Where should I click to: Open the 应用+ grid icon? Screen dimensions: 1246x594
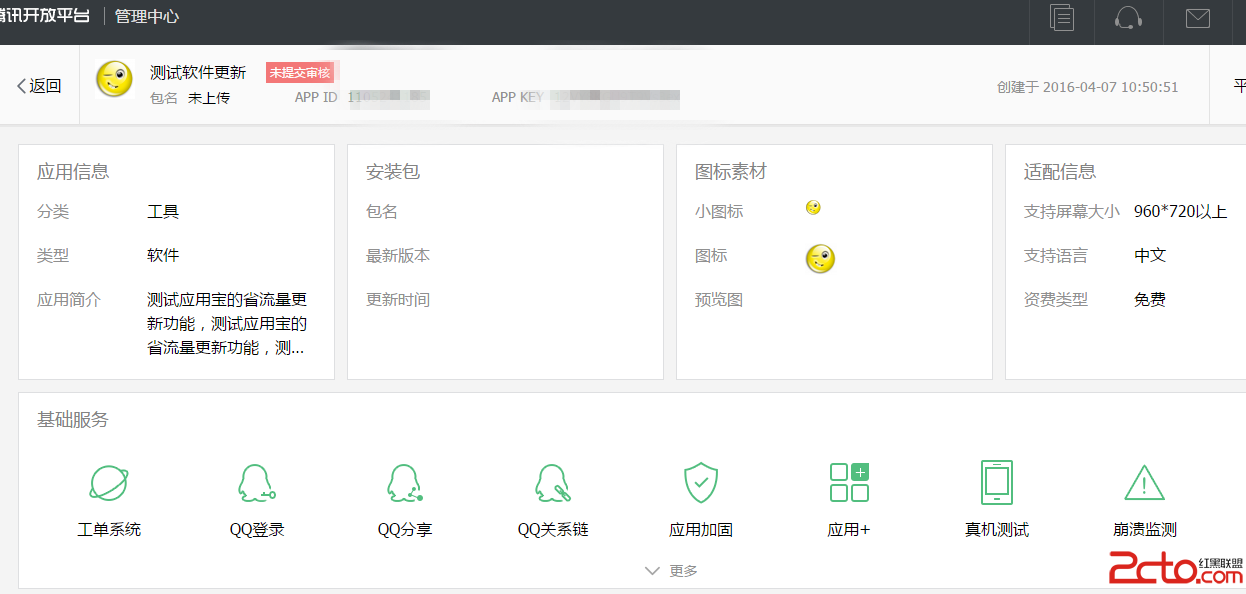click(x=849, y=483)
